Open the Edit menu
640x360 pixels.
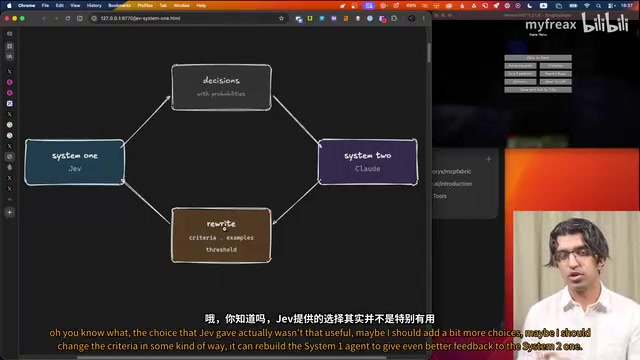pos(60,5)
